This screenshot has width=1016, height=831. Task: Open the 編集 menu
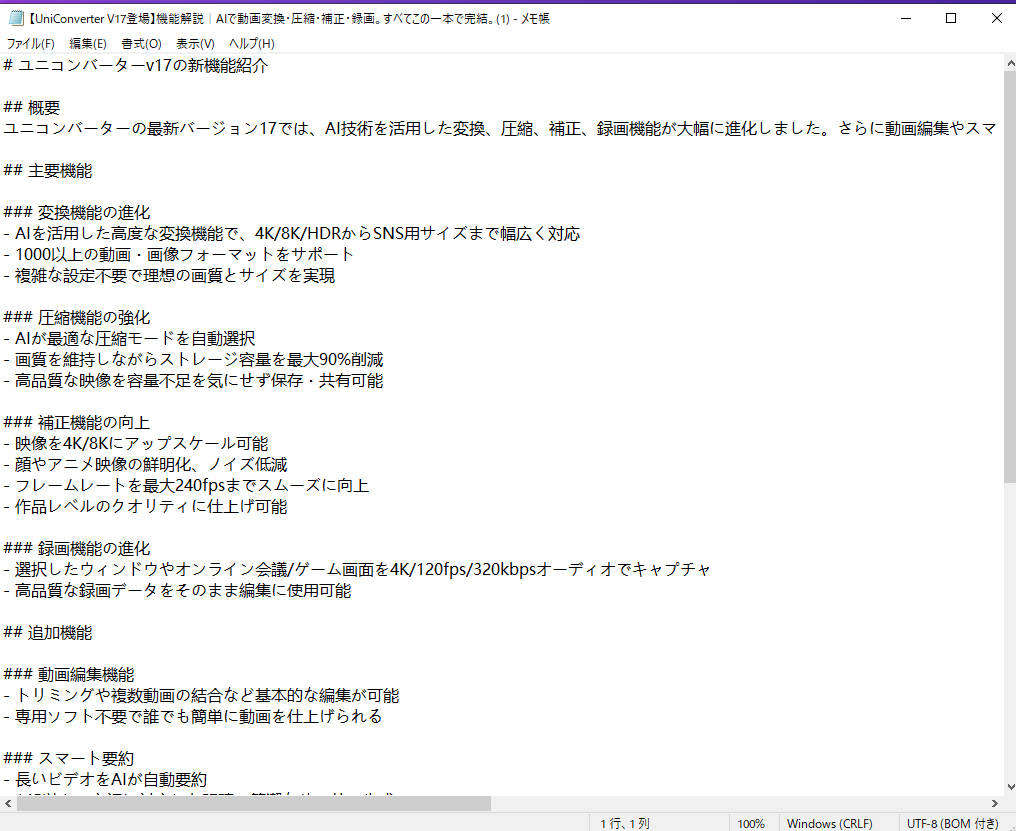coord(87,43)
